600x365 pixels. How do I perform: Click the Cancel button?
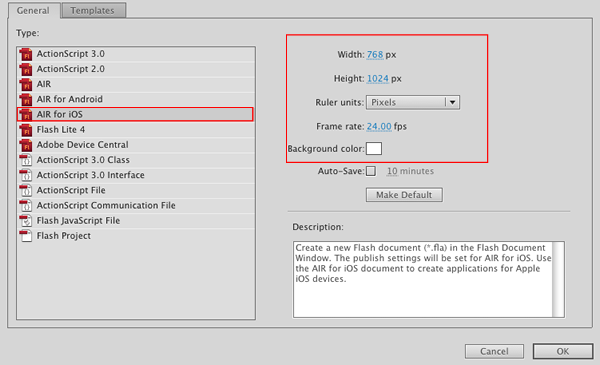click(494, 351)
